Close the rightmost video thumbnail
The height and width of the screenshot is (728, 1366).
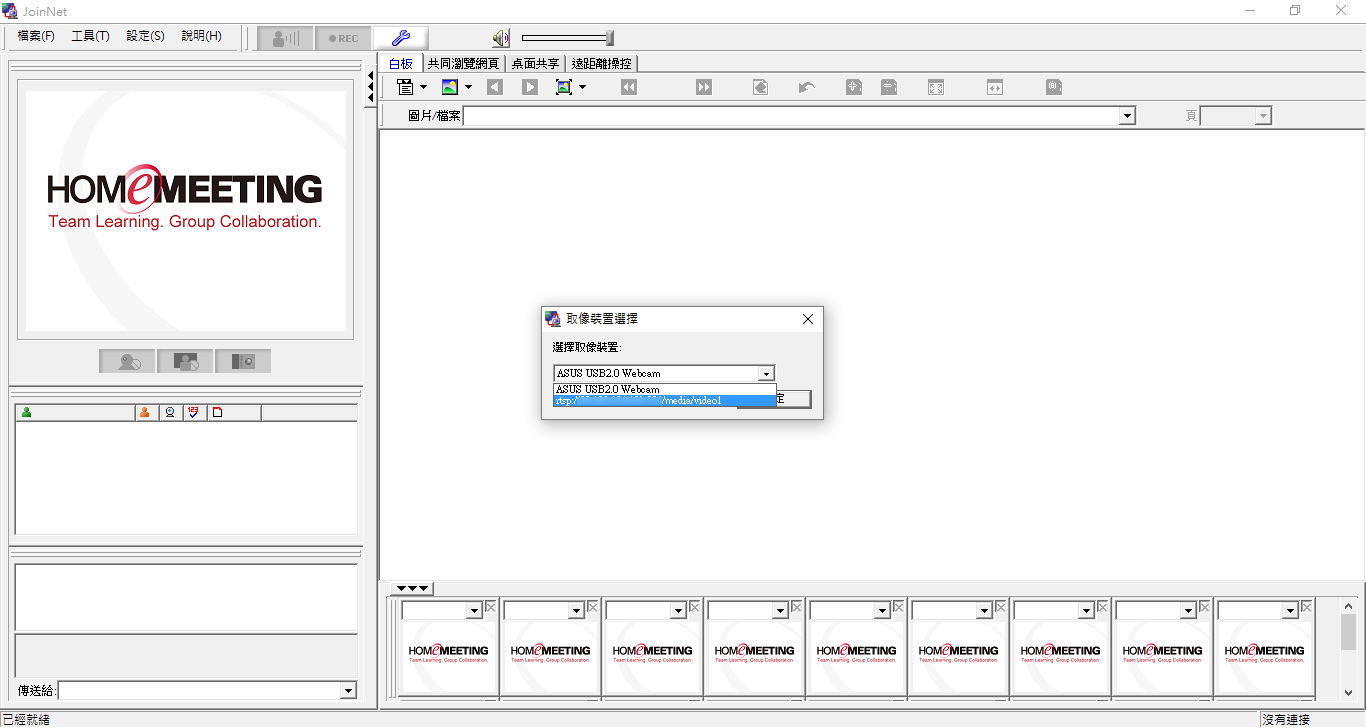pyautogui.click(x=1306, y=607)
